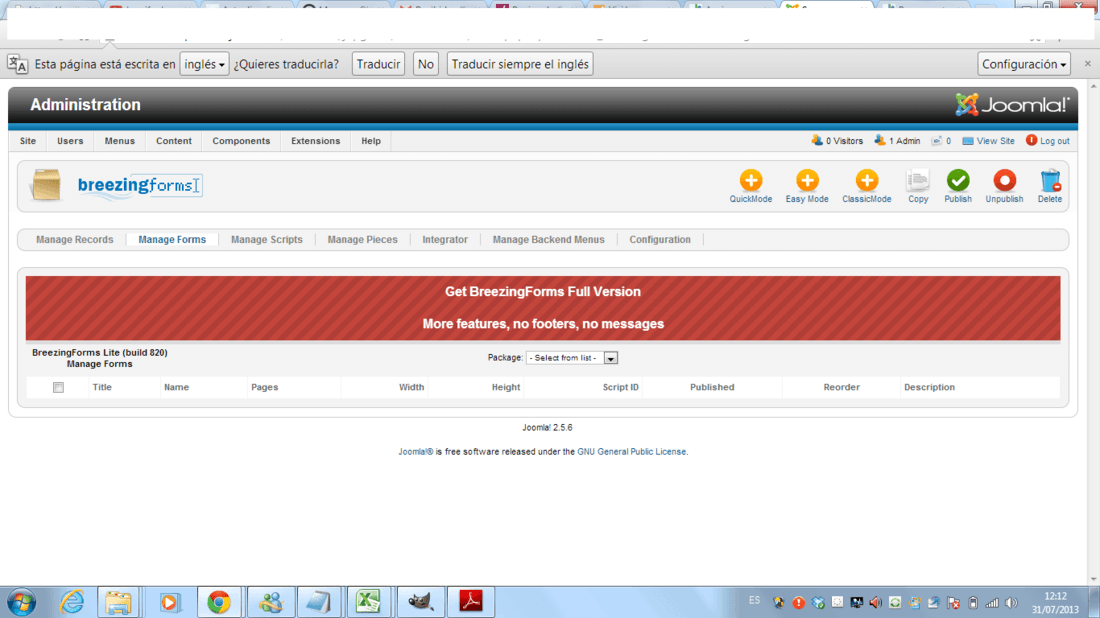Click the Traducir button
This screenshot has width=1100, height=618.
pyautogui.click(x=378, y=64)
